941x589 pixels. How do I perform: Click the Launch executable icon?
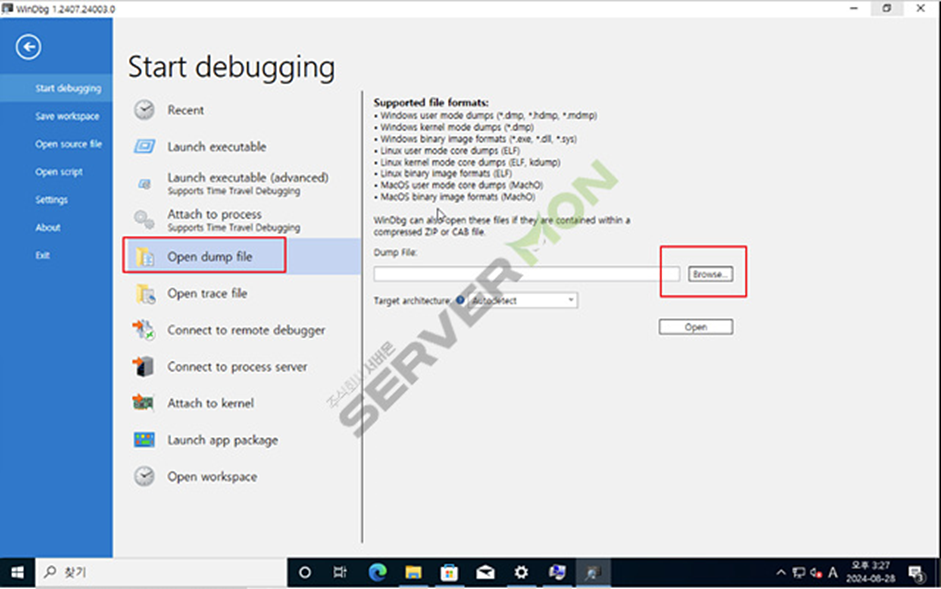(144, 146)
